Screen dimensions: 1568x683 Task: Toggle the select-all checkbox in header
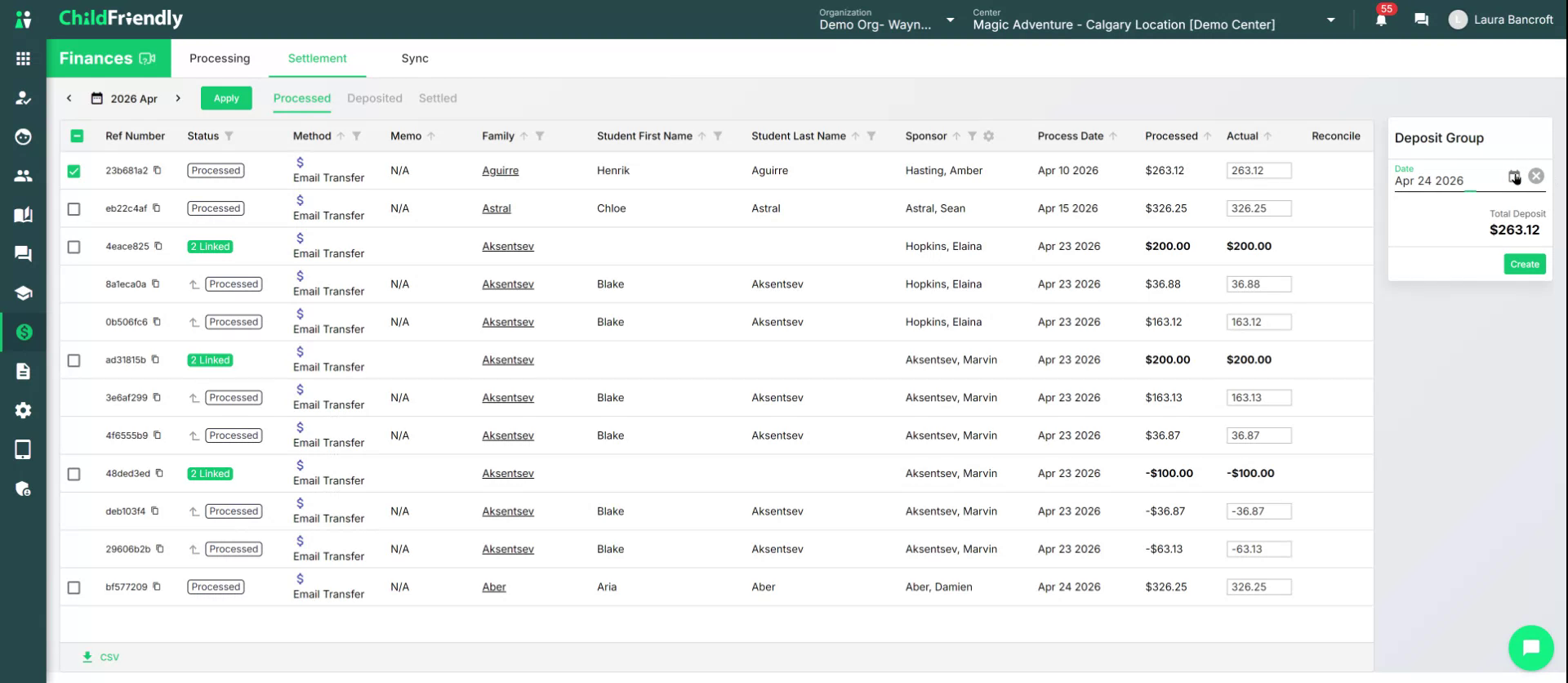77,136
